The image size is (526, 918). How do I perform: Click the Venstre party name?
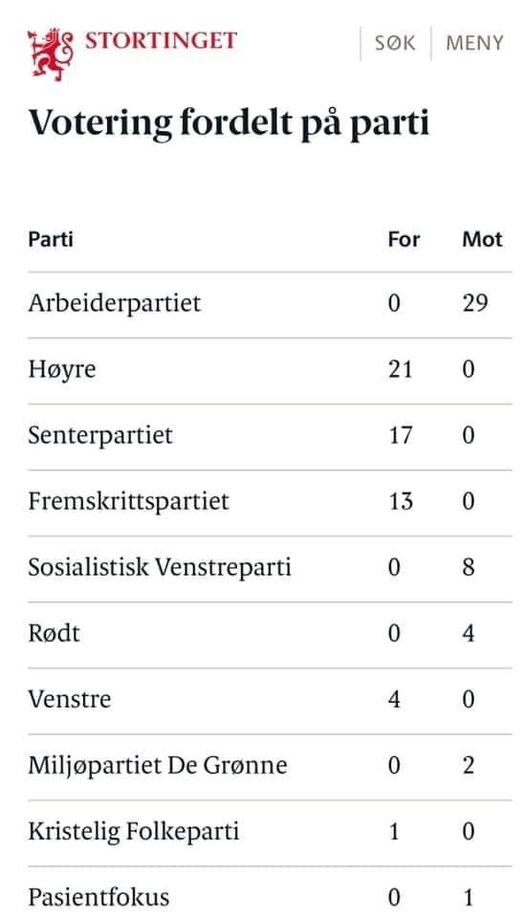(x=69, y=700)
